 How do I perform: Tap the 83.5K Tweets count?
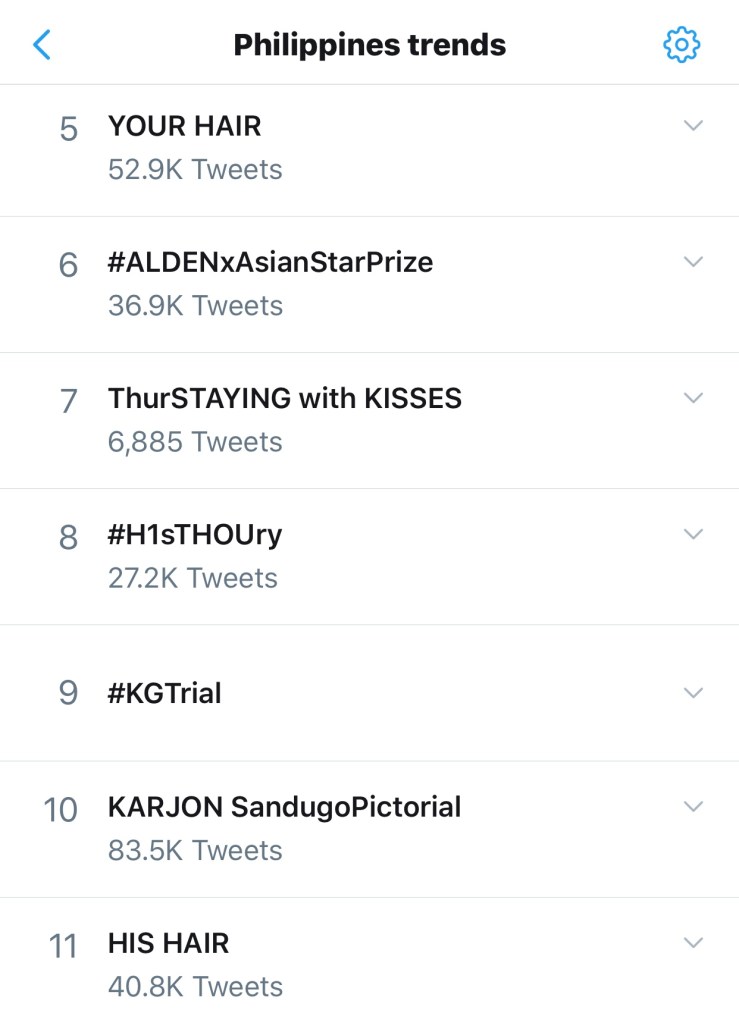point(195,851)
